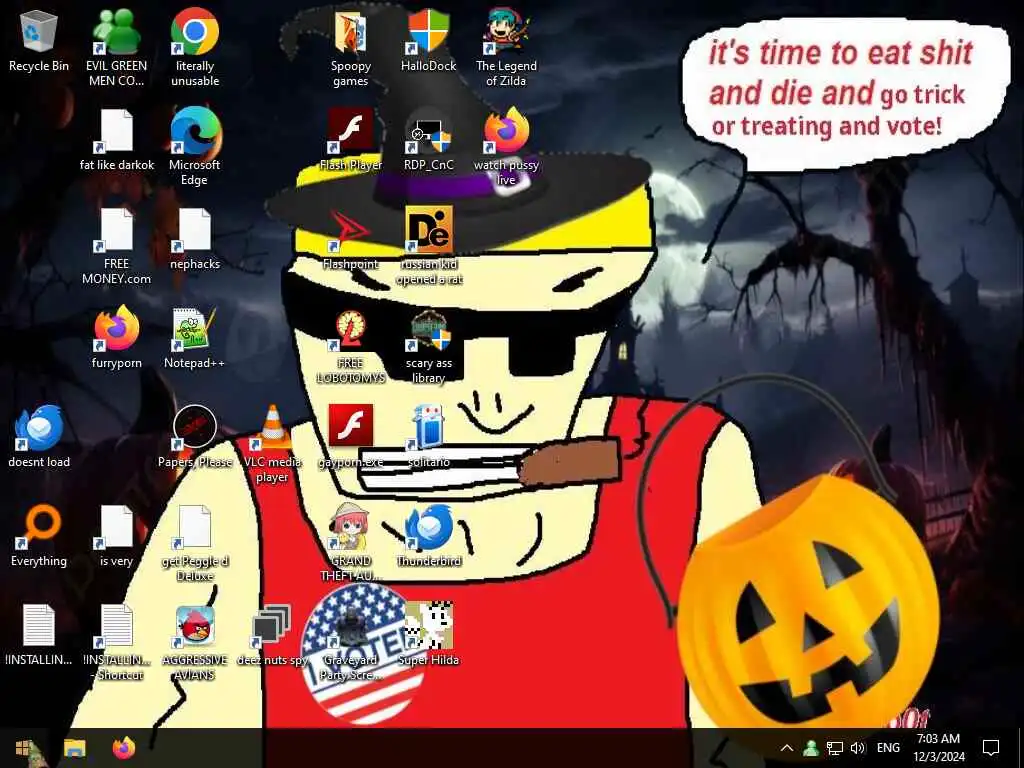The image size is (1024, 768).
Task: Open File Explorer from the taskbar
Action: pos(74,748)
